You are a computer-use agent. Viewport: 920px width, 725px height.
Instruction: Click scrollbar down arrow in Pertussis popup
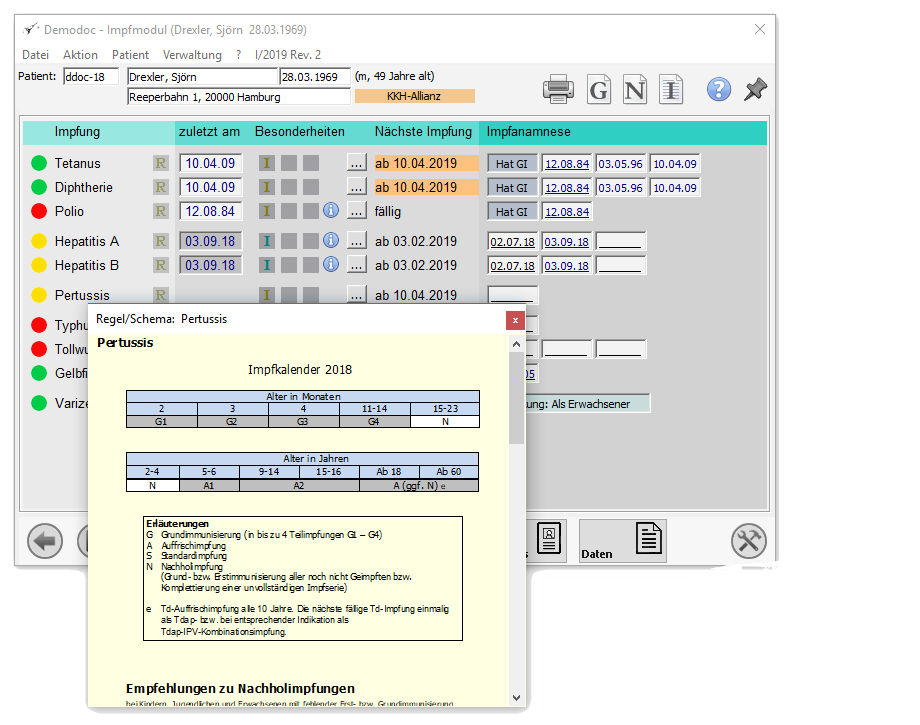coord(516,697)
